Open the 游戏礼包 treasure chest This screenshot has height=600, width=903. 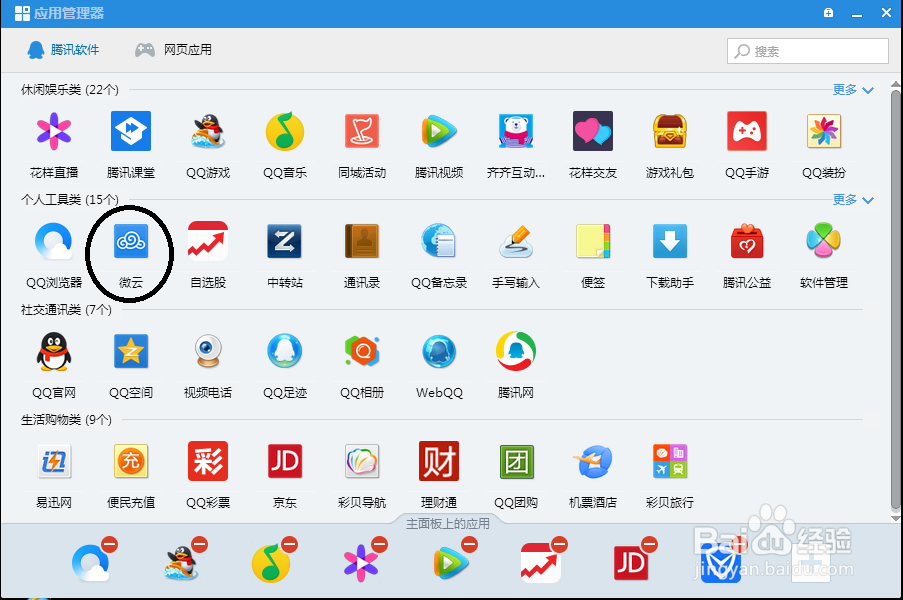click(670, 131)
